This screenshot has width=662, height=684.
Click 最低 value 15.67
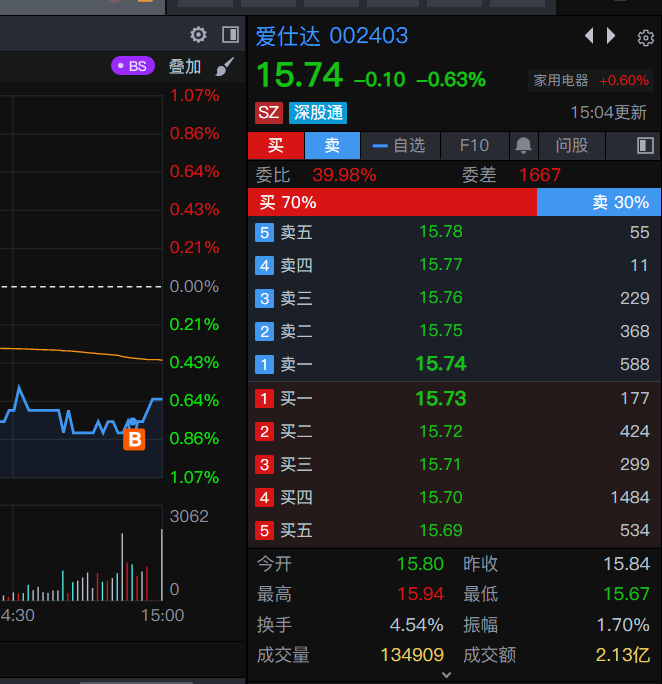tap(627, 594)
